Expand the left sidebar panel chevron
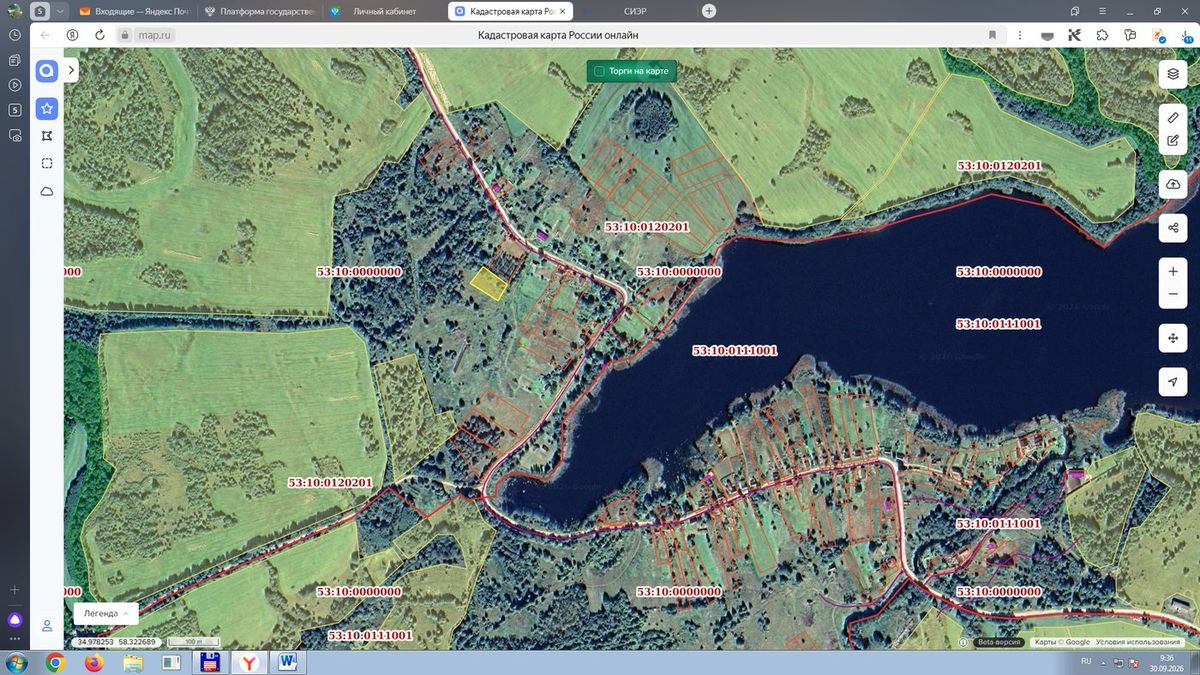The image size is (1200, 675). [x=72, y=72]
